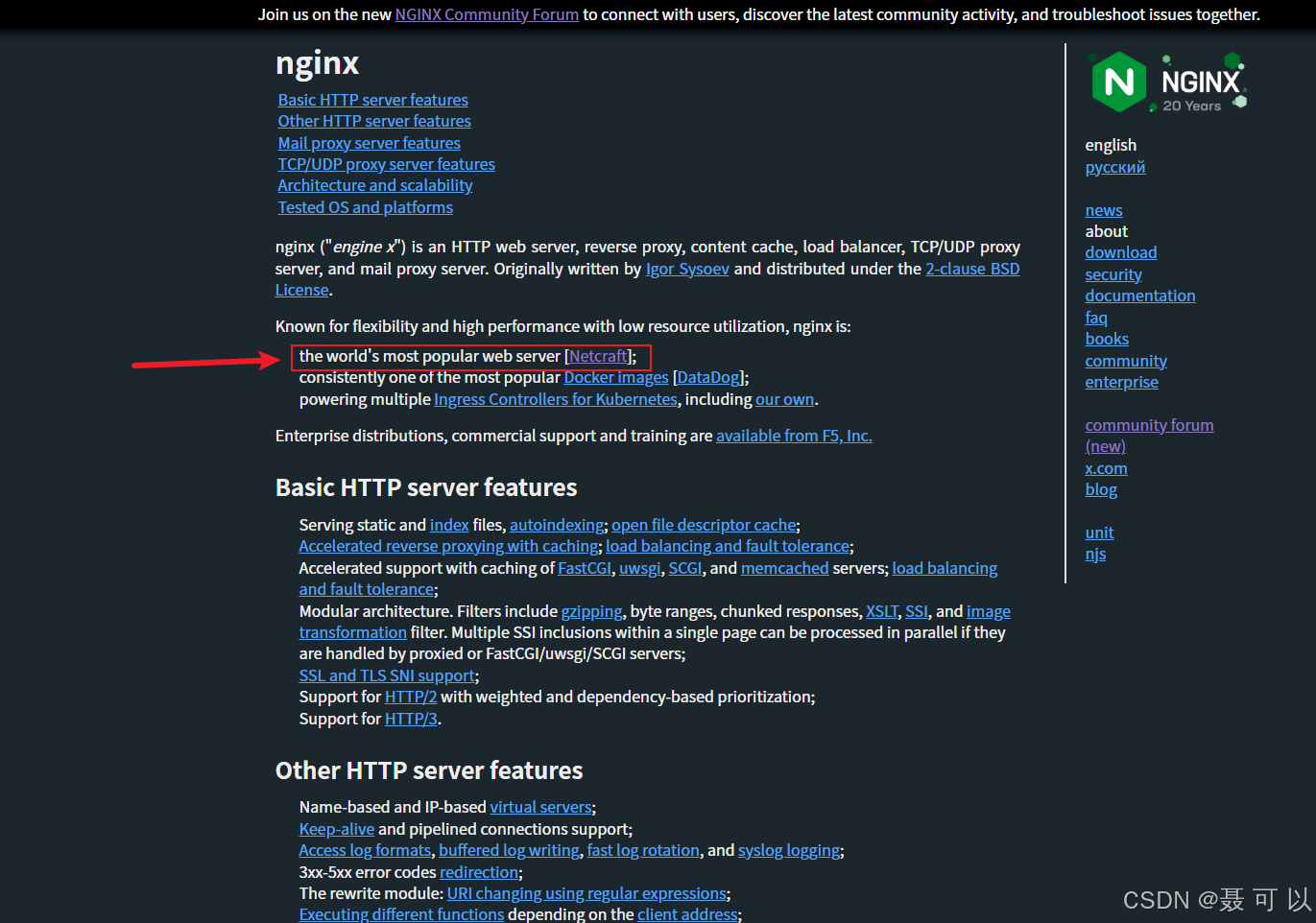Open Architecture and scalability link
The image size is (1316, 923).
coord(375,185)
